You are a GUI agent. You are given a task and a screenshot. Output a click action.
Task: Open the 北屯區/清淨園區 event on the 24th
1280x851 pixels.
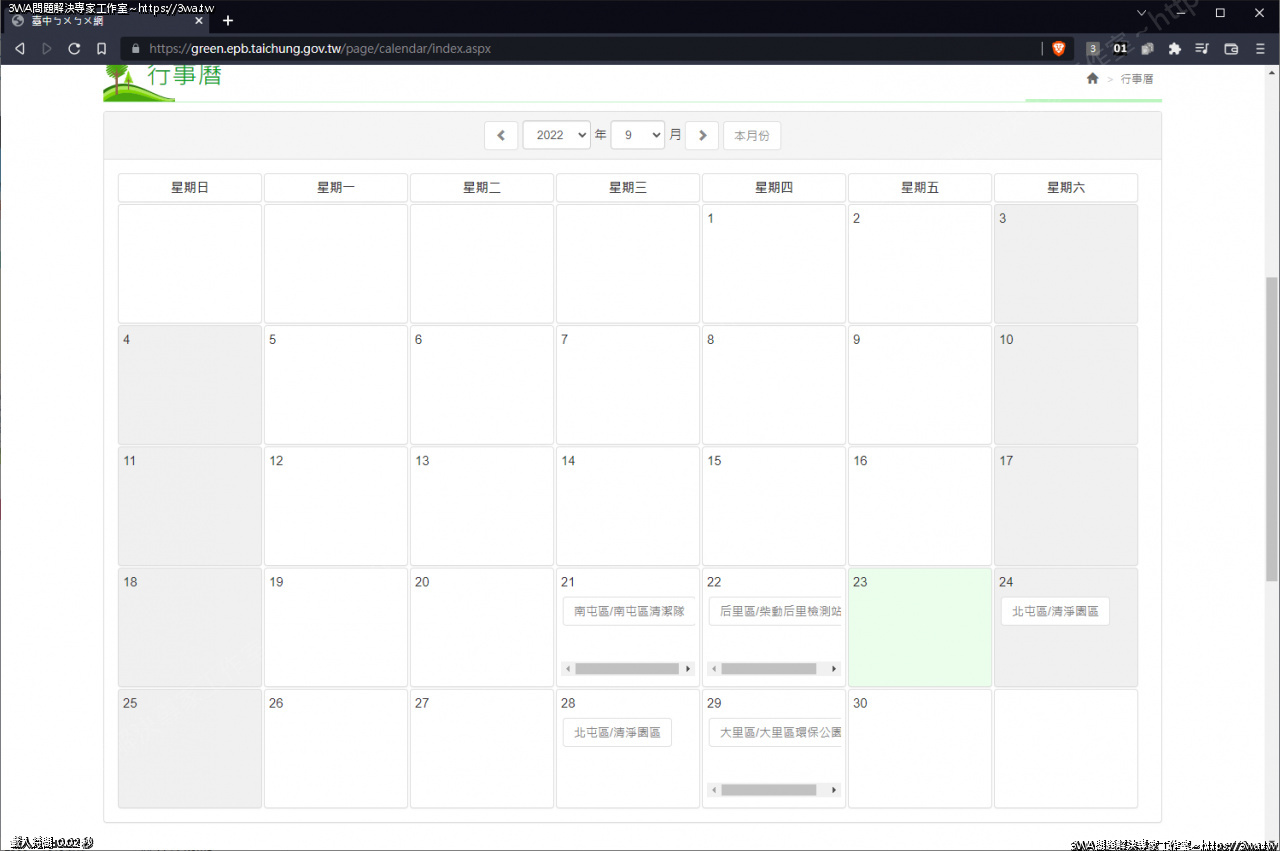pos(1055,610)
